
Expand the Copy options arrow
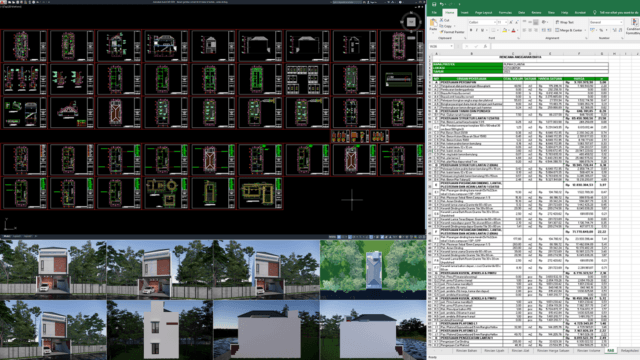tap(455, 26)
